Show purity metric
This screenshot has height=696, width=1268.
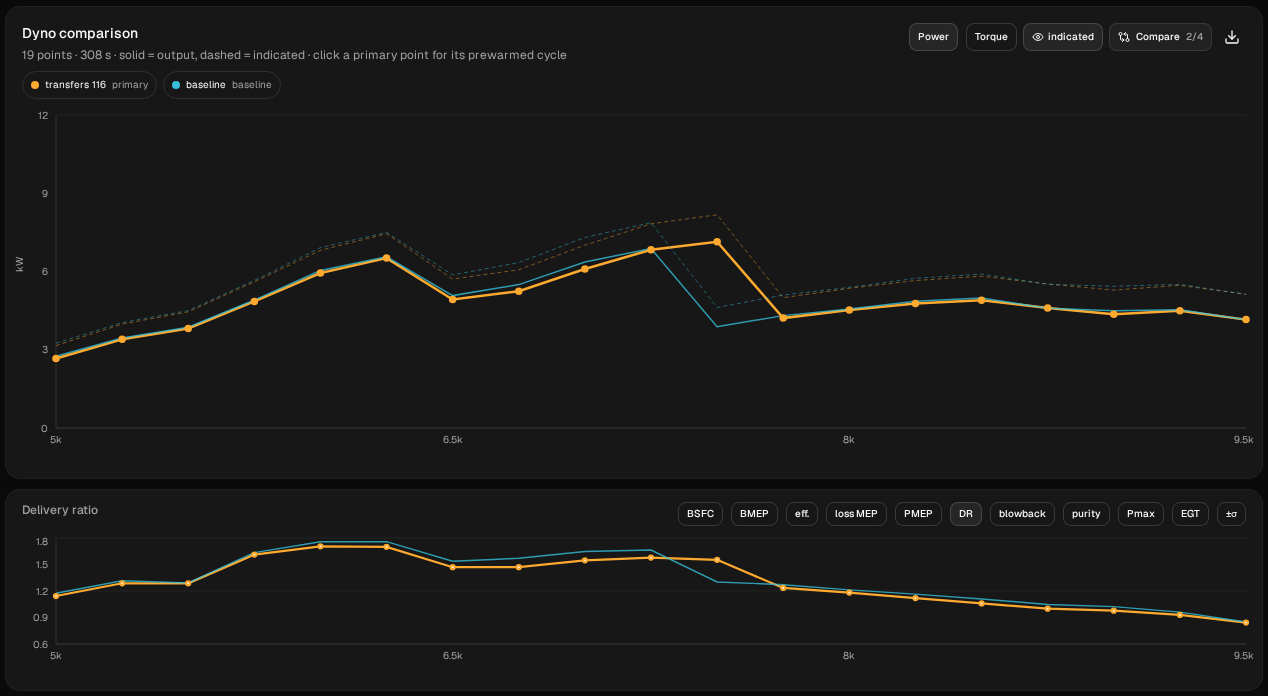tap(1086, 514)
